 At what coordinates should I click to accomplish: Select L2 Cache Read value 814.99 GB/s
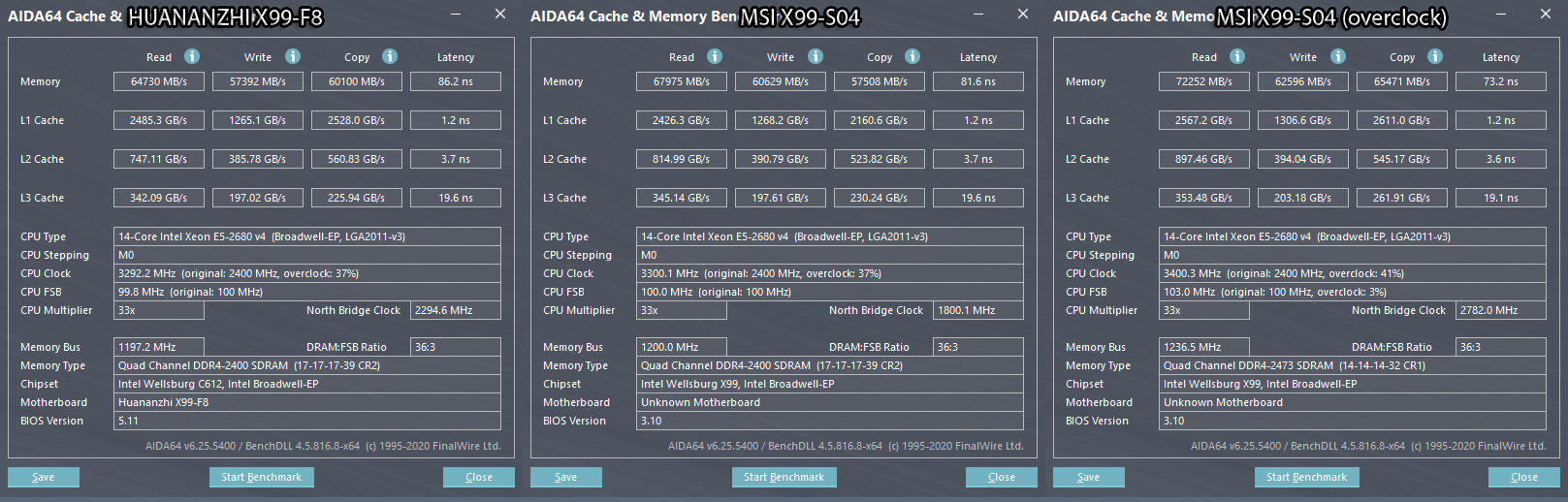682,159
